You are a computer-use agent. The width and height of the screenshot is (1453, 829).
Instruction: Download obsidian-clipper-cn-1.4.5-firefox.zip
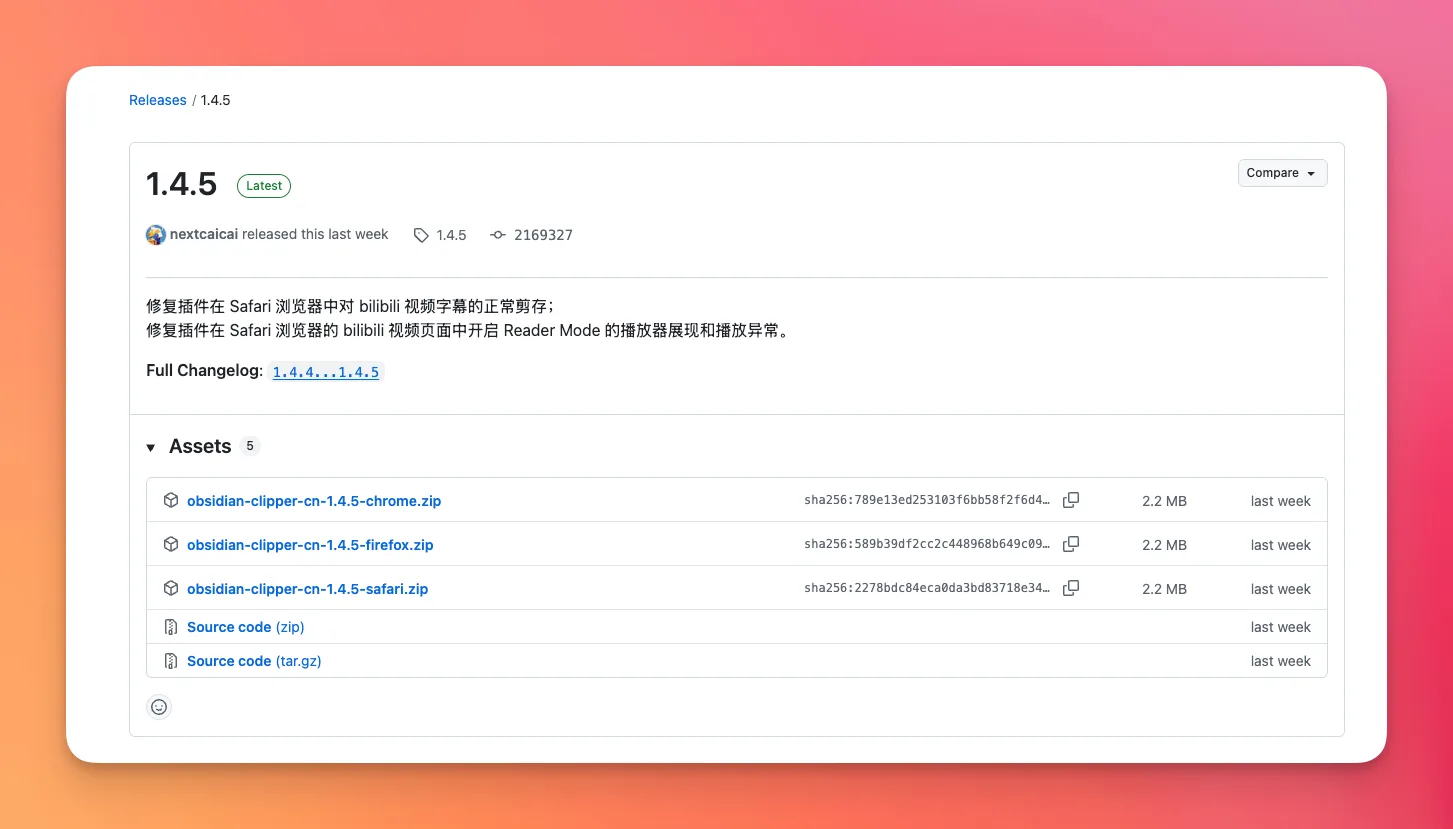[x=310, y=545]
